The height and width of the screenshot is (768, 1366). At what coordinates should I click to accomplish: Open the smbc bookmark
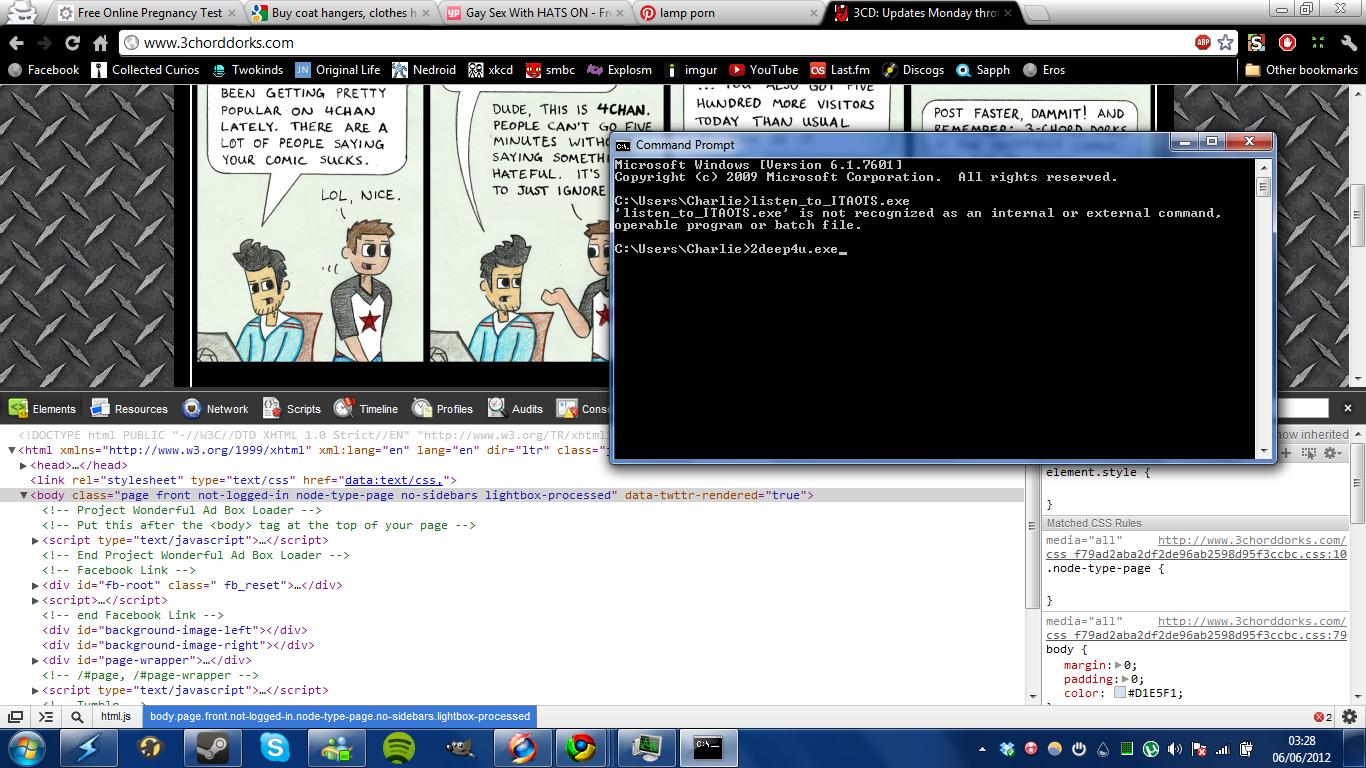click(551, 70)
